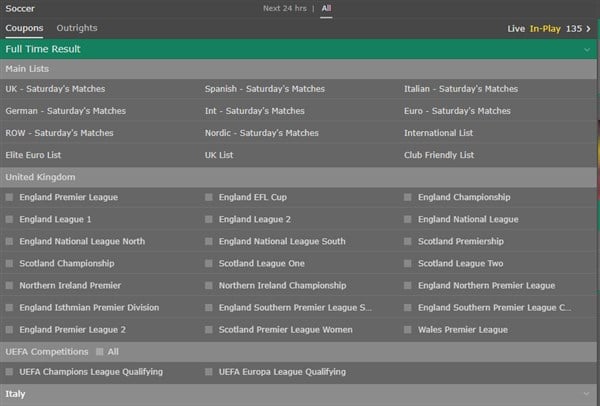The height and width of the screenshot is (406, 600).
Task: Open German - Saturday's Matches list
Action: point(65,111)
